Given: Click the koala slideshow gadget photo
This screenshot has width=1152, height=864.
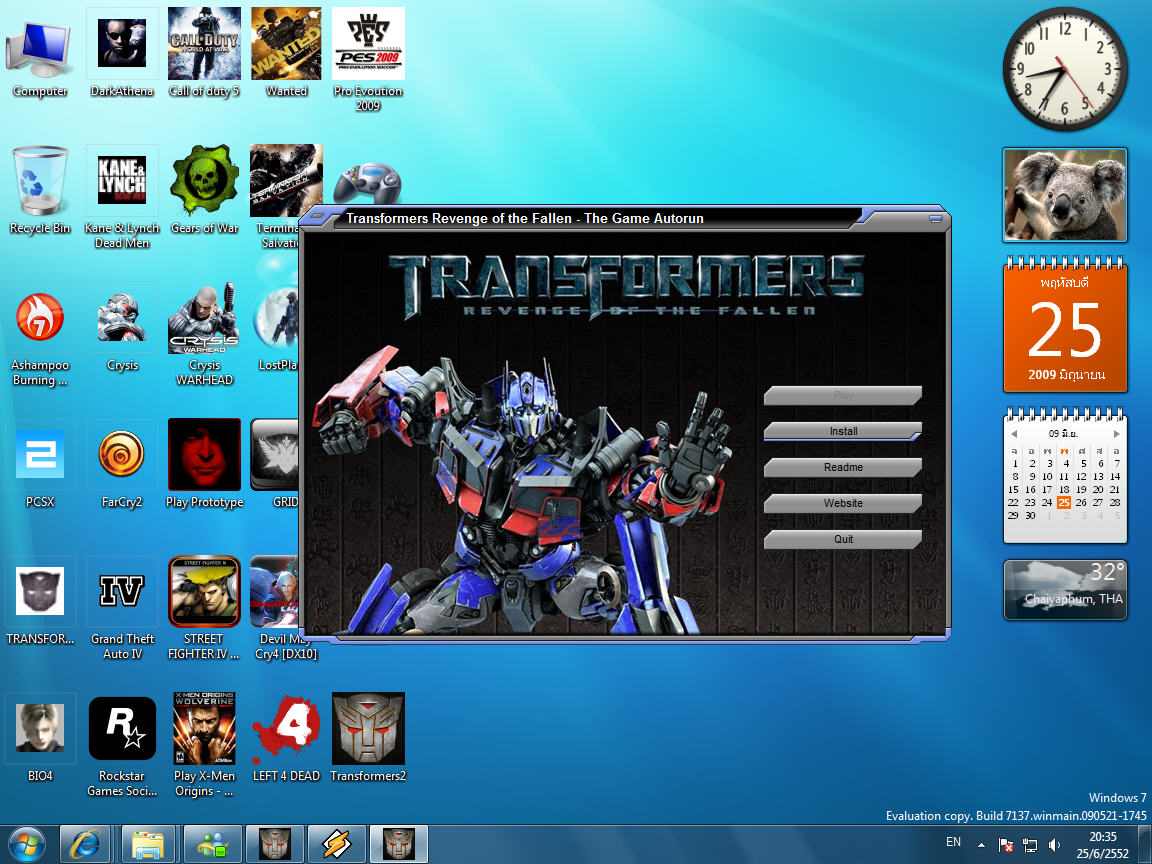Looking at the screenshot, I should click(1065, 195).
